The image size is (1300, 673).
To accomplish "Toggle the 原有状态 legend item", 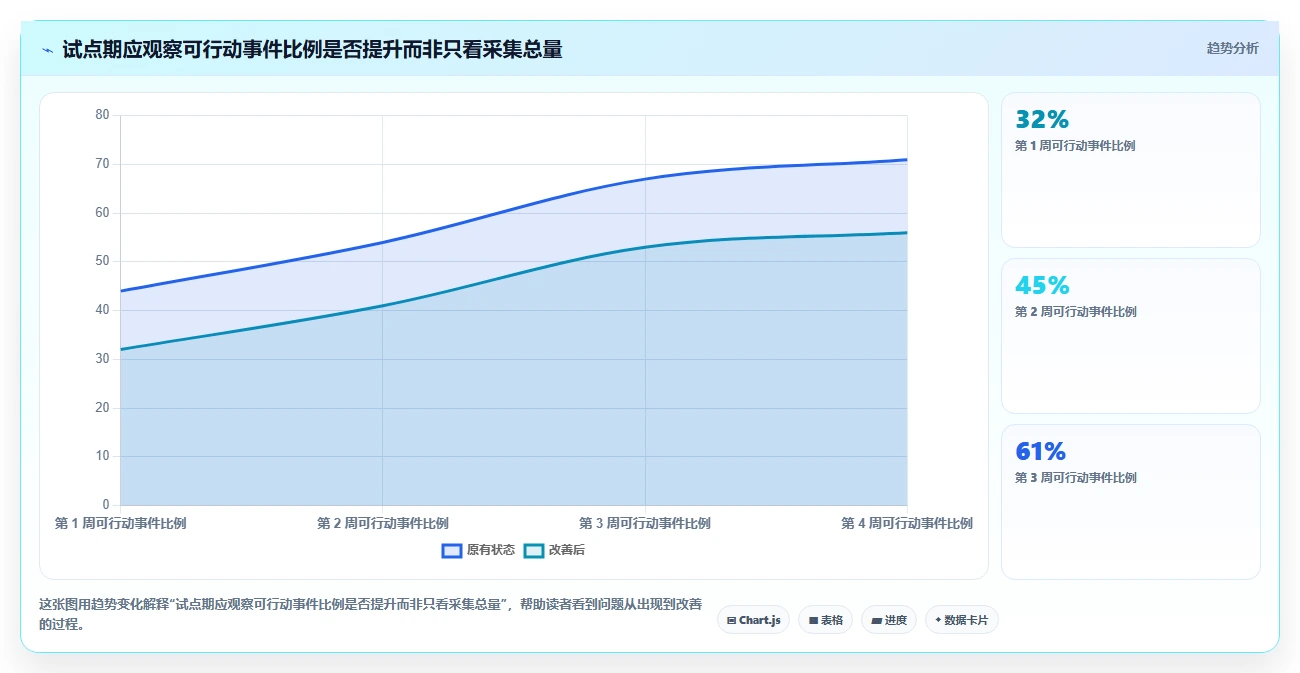I will (478, 550).
